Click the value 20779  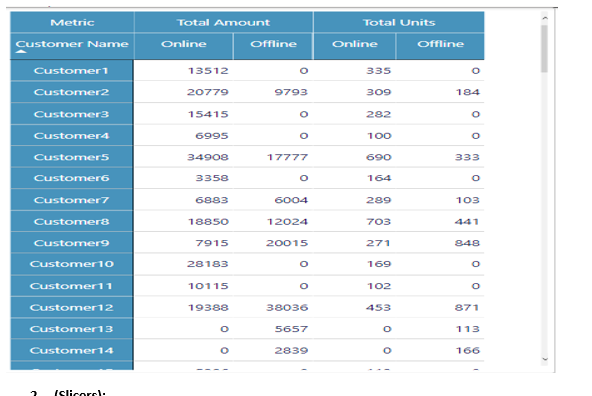pos(208,92)
